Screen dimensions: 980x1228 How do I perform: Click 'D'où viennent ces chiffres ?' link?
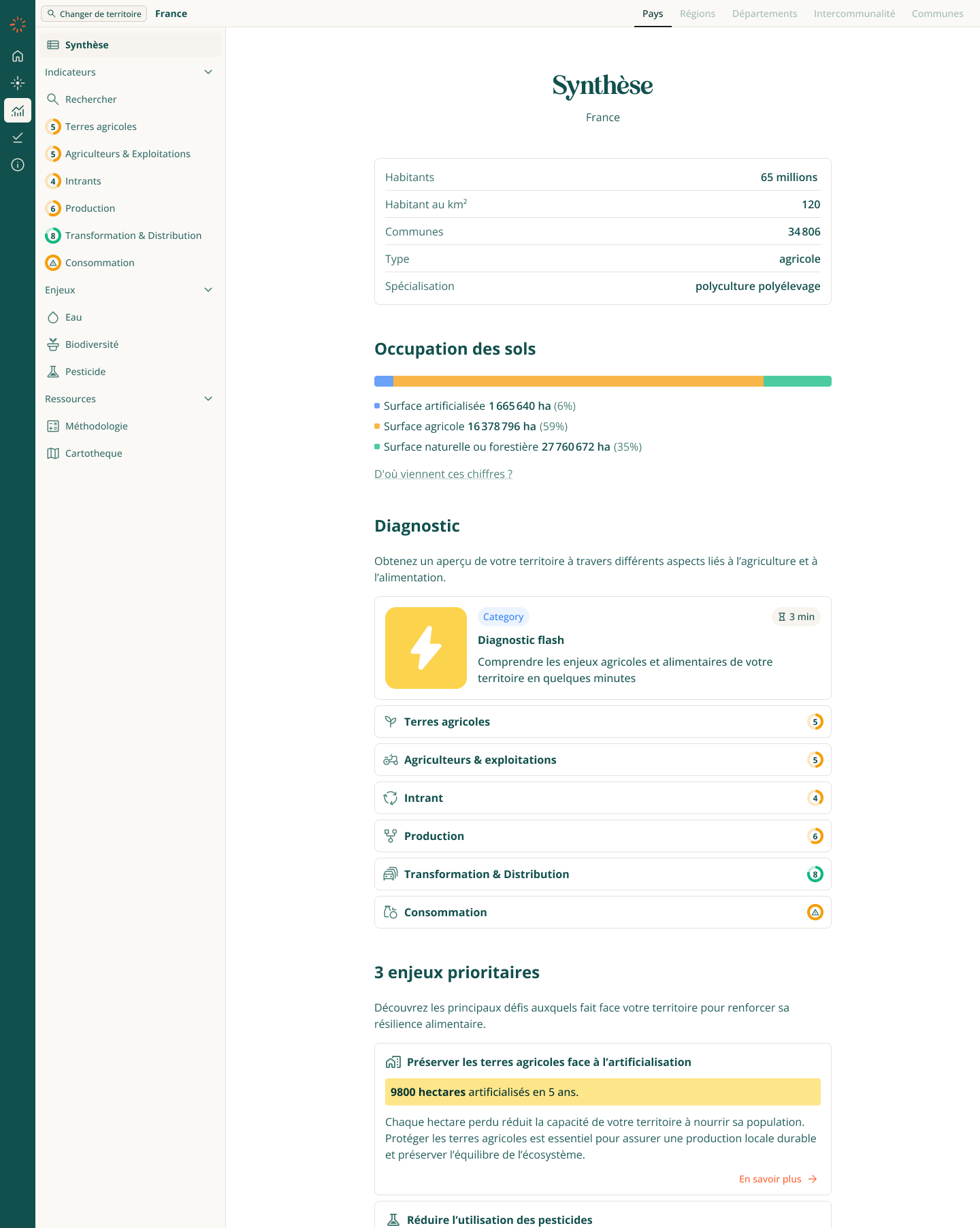pos(443,474)
